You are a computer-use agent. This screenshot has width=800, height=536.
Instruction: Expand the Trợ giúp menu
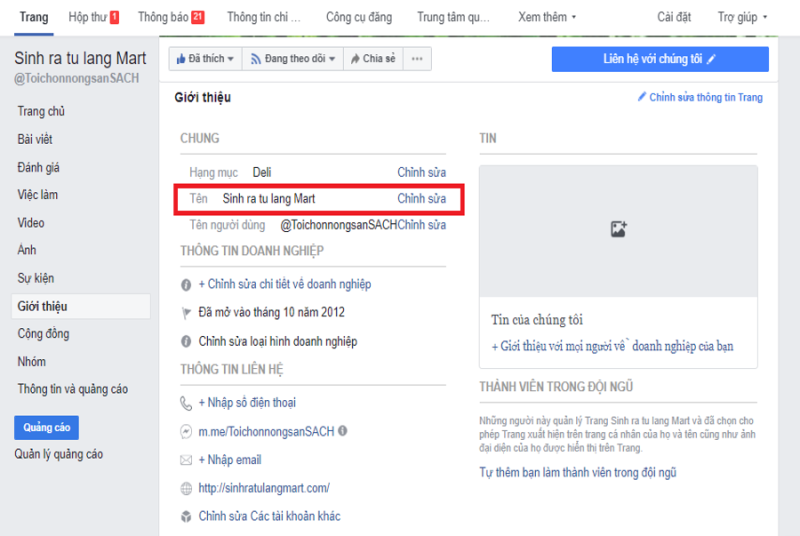click(x=742, y=17)
